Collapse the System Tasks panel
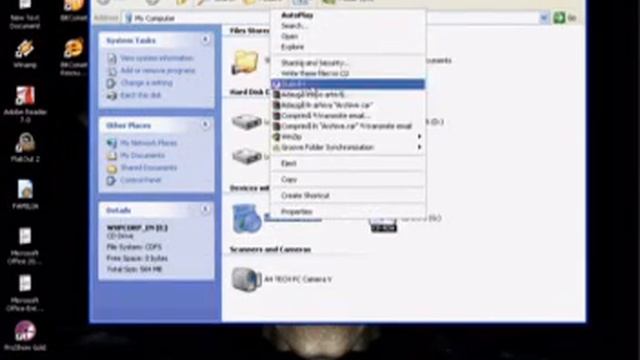The image size is (640, 360). click(205, 40)
